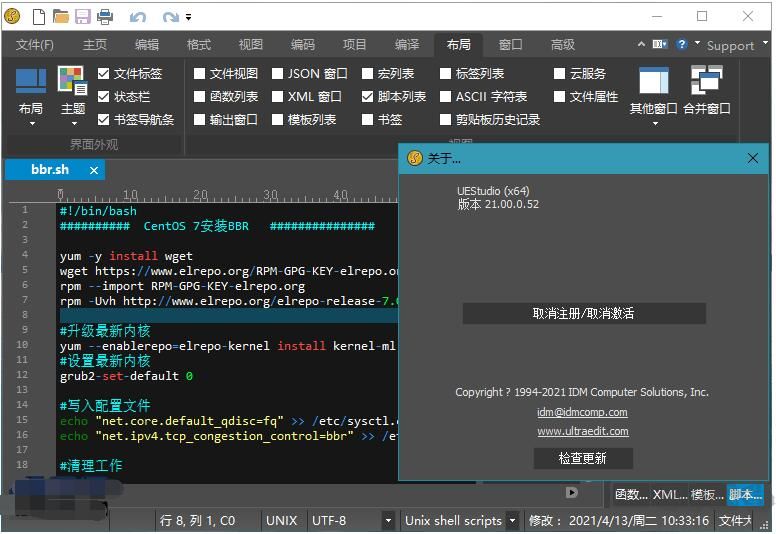Click the blue help question mark icon
The image size is (776, 534).
(682, 45)
